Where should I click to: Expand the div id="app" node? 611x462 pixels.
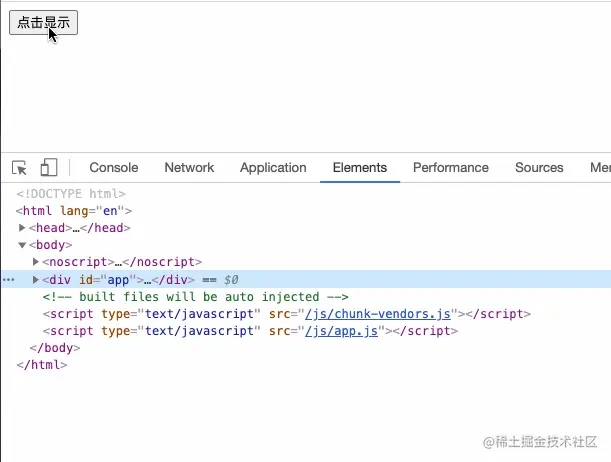click(x=35, y=280)
